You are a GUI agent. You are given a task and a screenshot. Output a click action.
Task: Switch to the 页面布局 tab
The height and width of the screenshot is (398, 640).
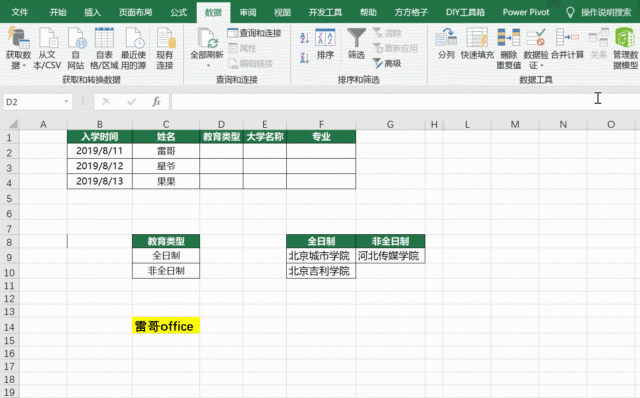point(135,12)
